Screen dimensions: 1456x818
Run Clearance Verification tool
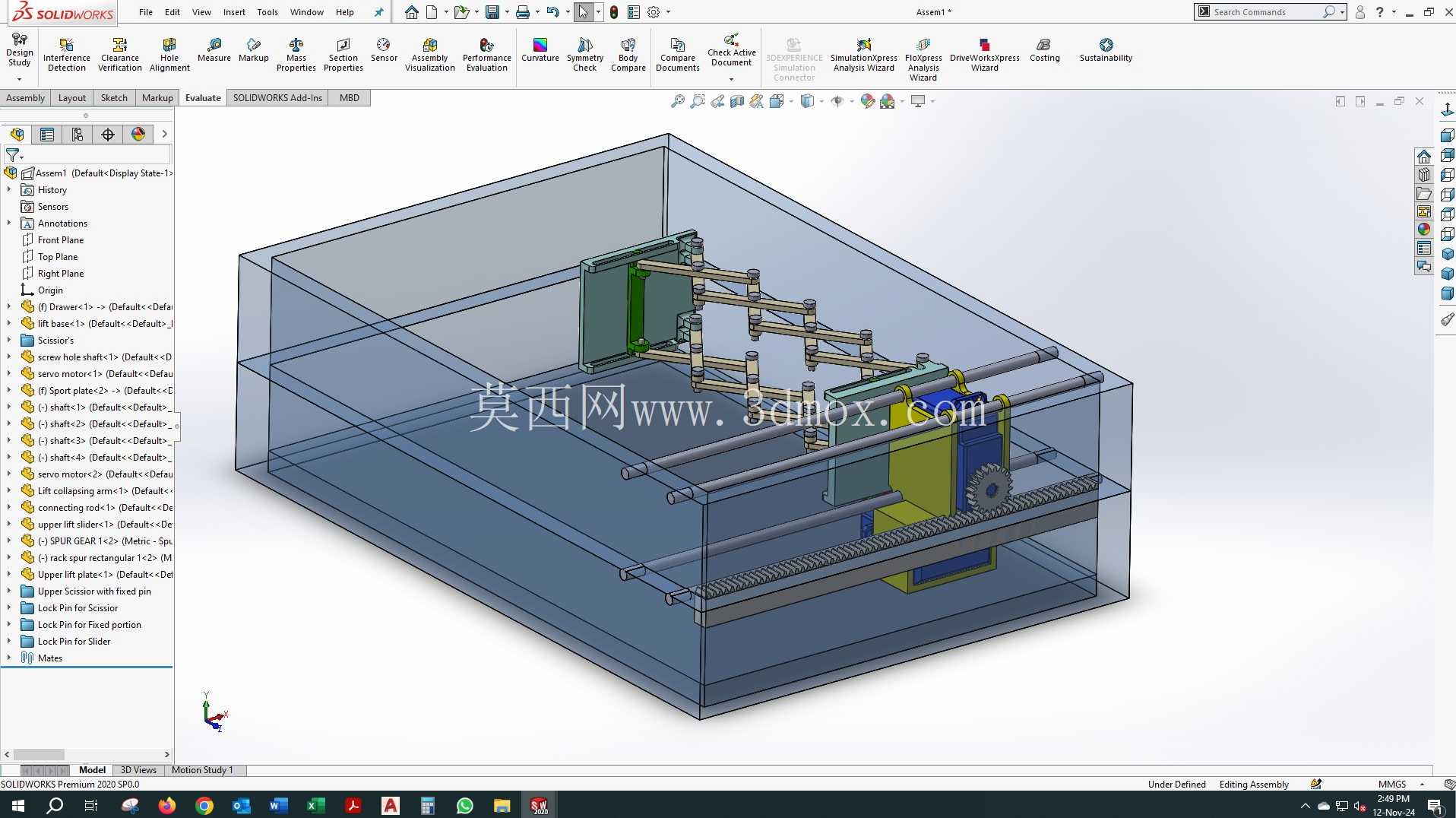pyautogui.click(x=120, y=54)
